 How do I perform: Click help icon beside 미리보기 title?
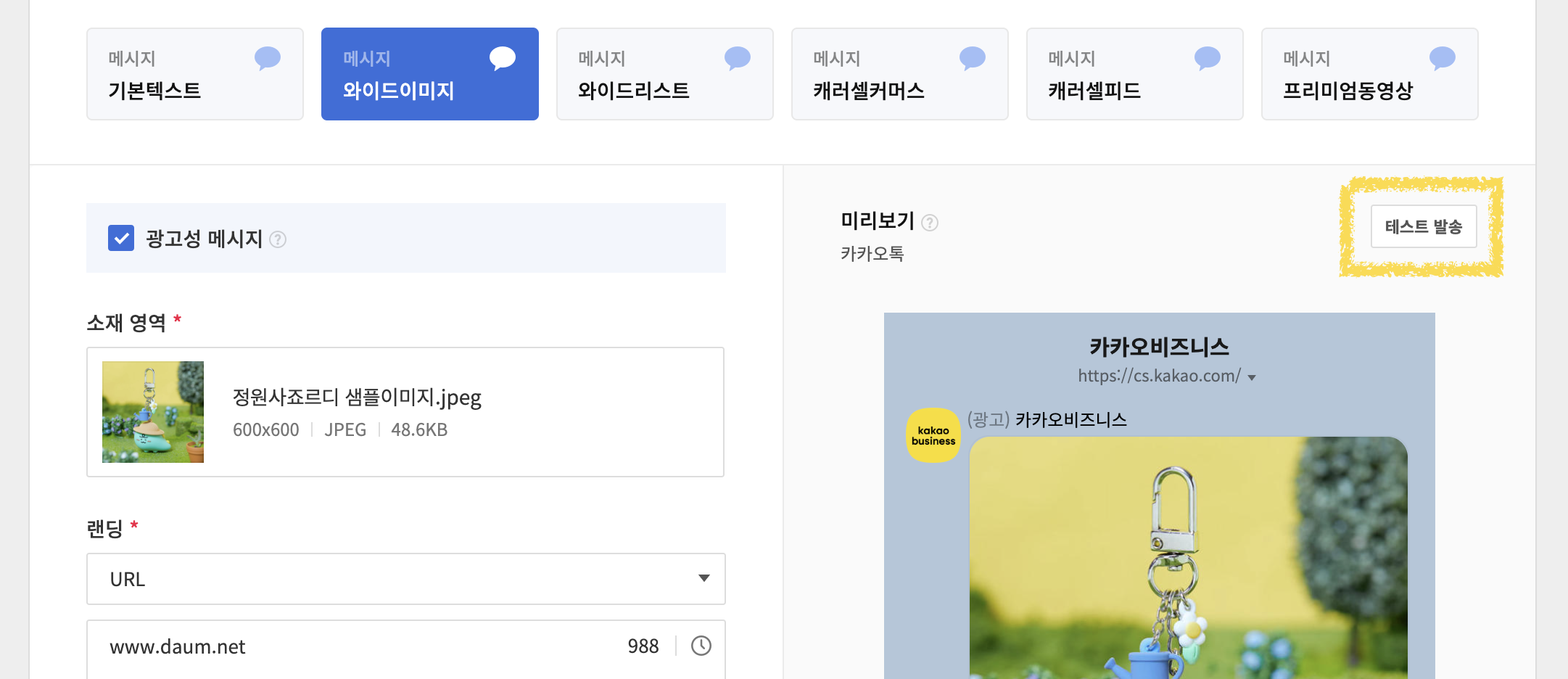930,223
